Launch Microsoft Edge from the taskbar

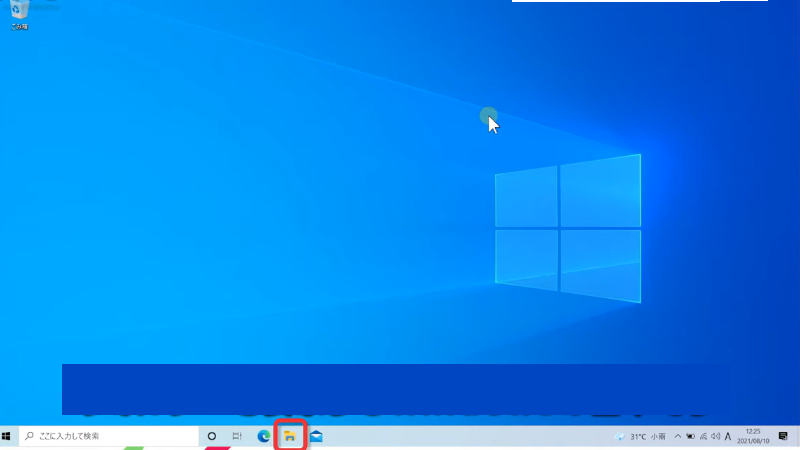(x=264, y=436)
